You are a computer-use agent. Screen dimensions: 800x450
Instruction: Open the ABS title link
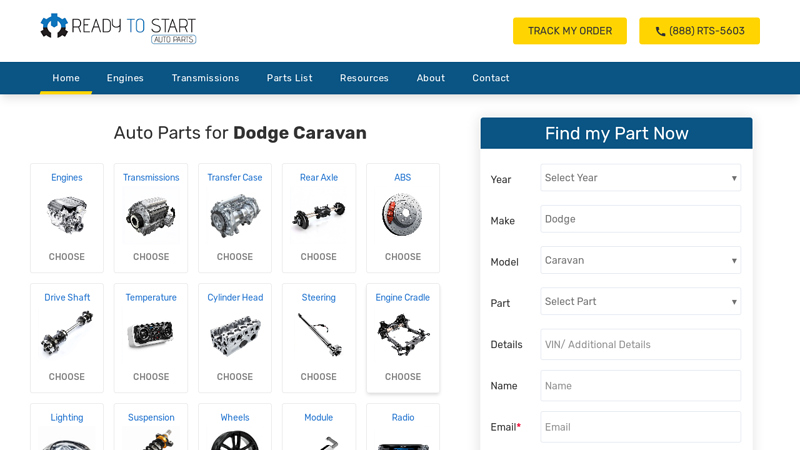coord(403,178)
